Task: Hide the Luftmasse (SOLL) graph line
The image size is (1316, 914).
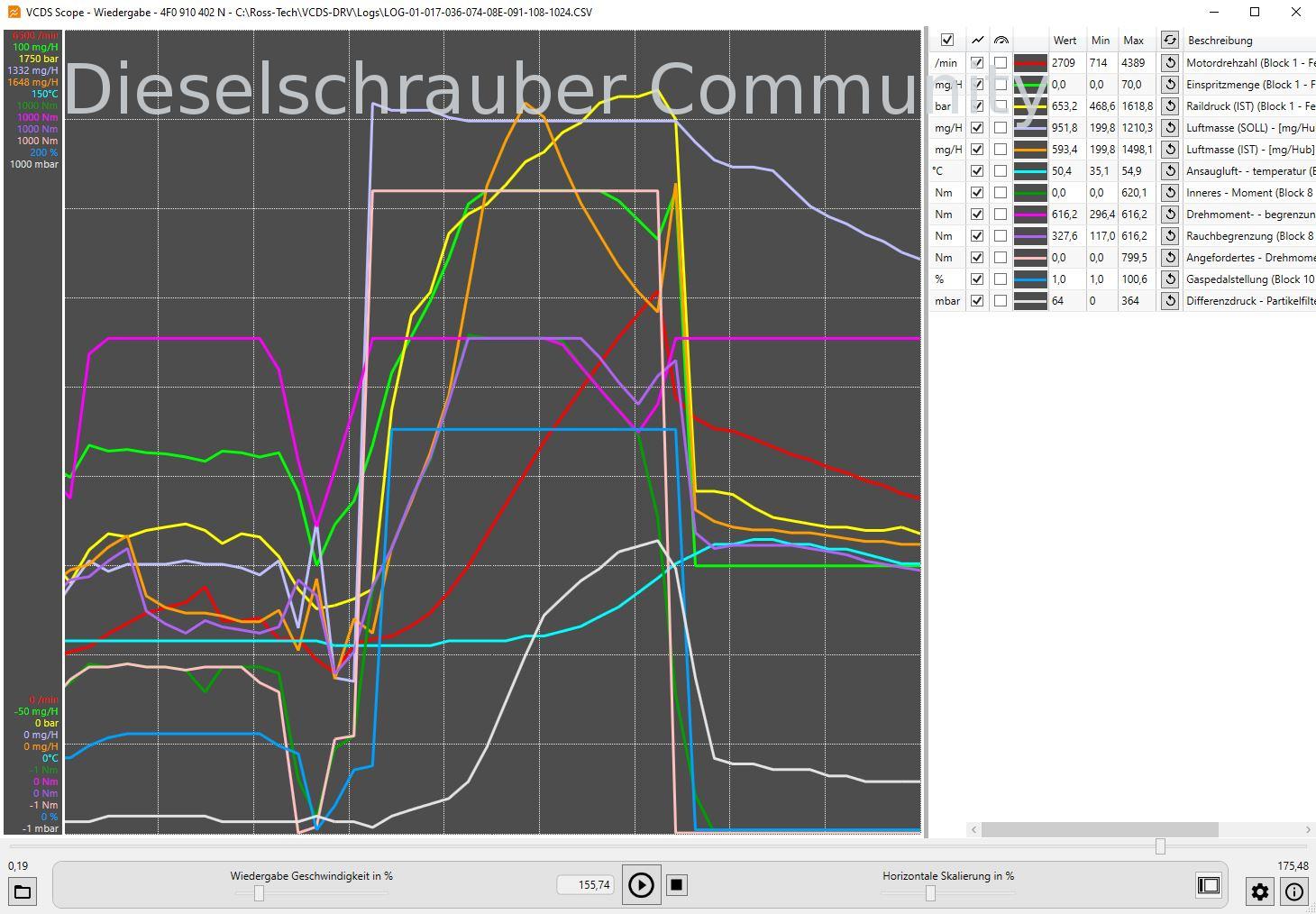Action: click(977, 128)
